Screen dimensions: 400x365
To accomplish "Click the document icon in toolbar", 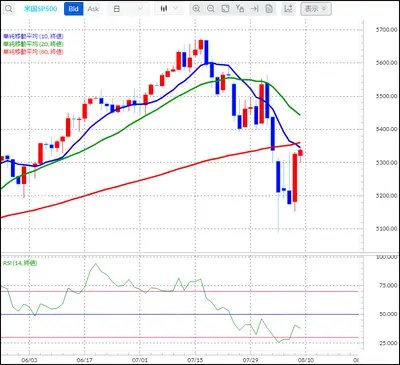I will (x=269, y=9).
